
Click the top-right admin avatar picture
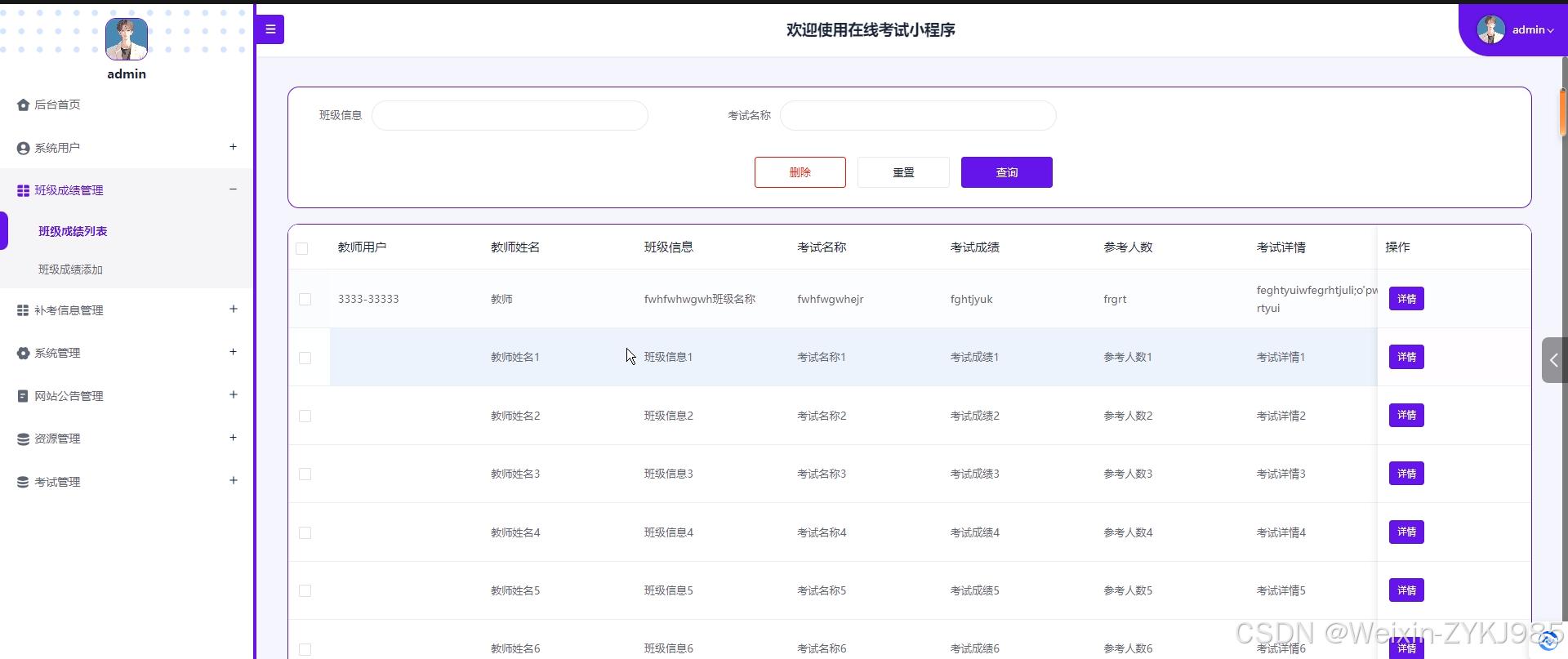[1491, 29]
